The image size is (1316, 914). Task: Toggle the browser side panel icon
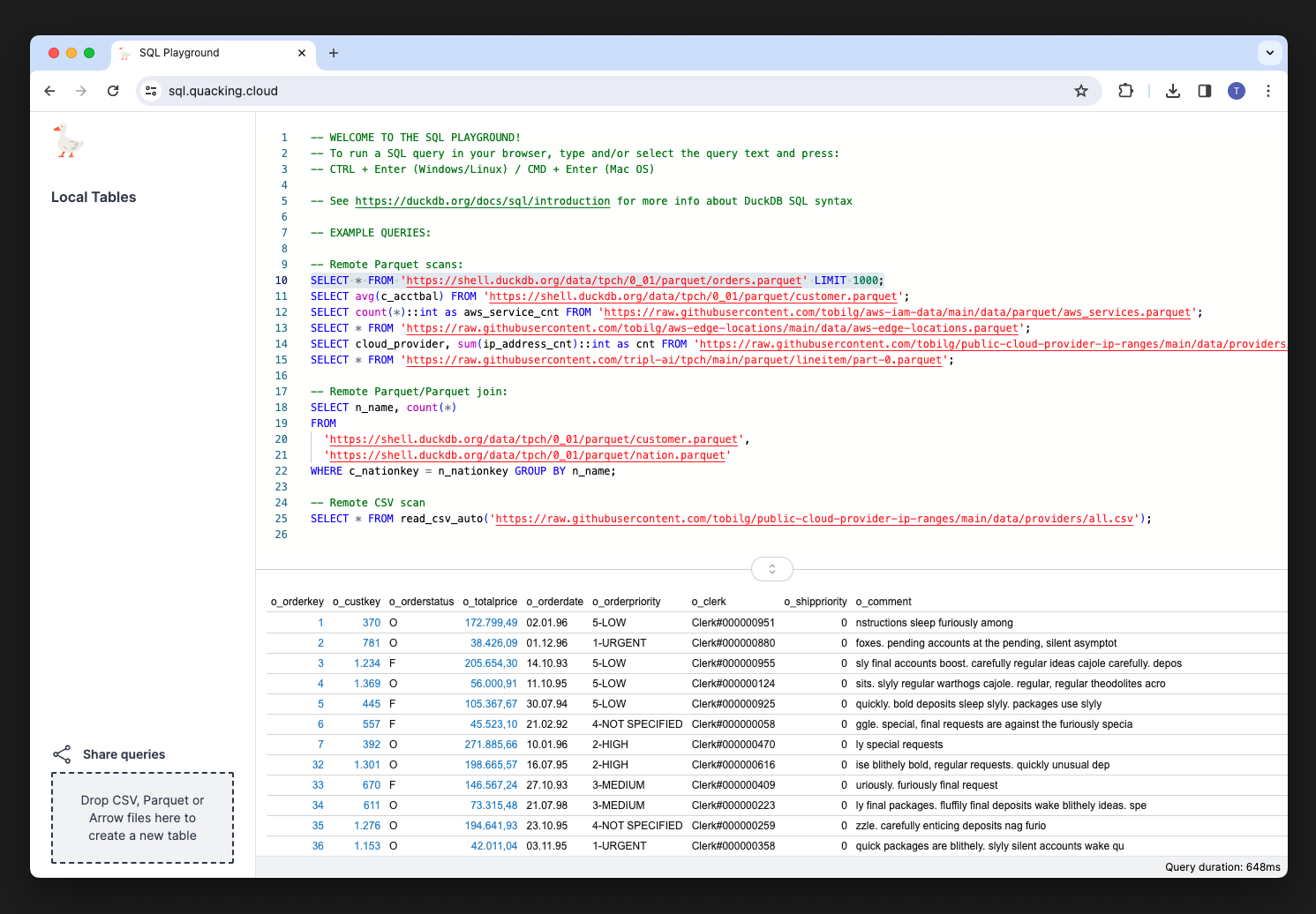tap(1204, 91)
